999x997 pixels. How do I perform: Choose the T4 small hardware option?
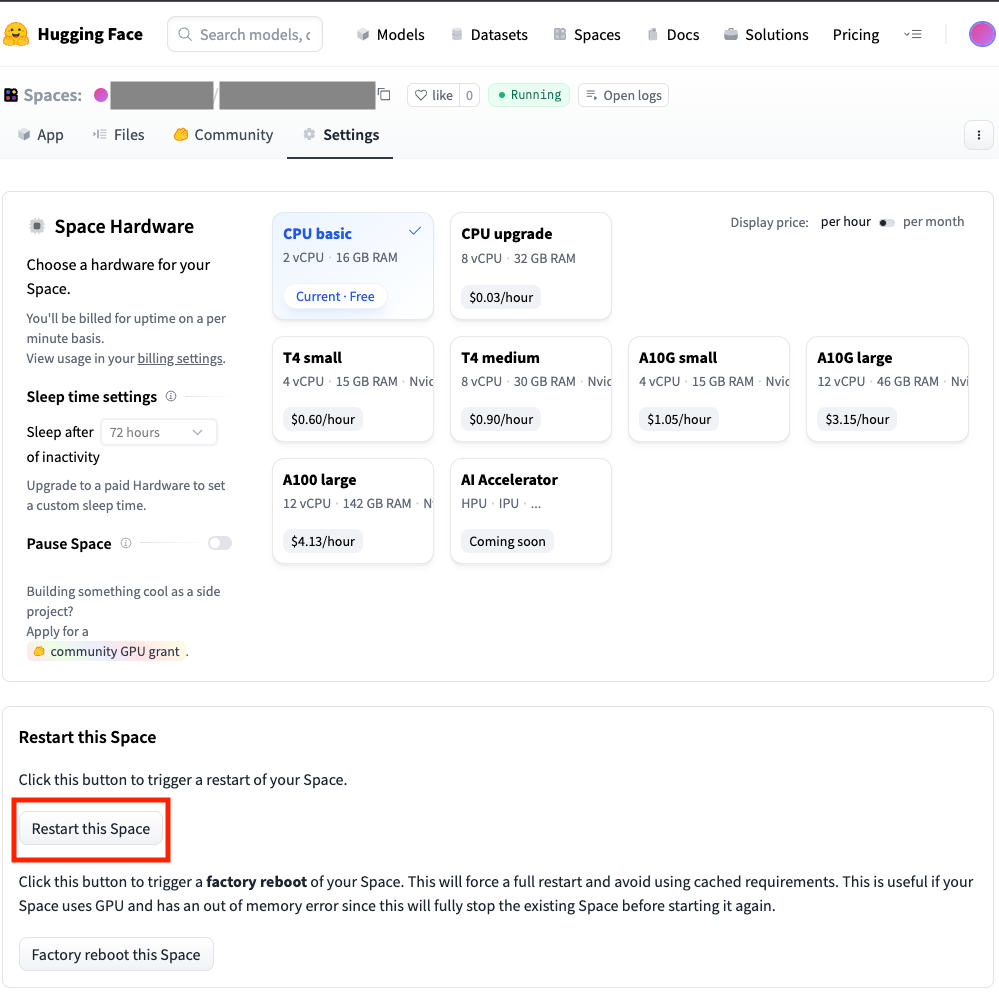[352, 388]
